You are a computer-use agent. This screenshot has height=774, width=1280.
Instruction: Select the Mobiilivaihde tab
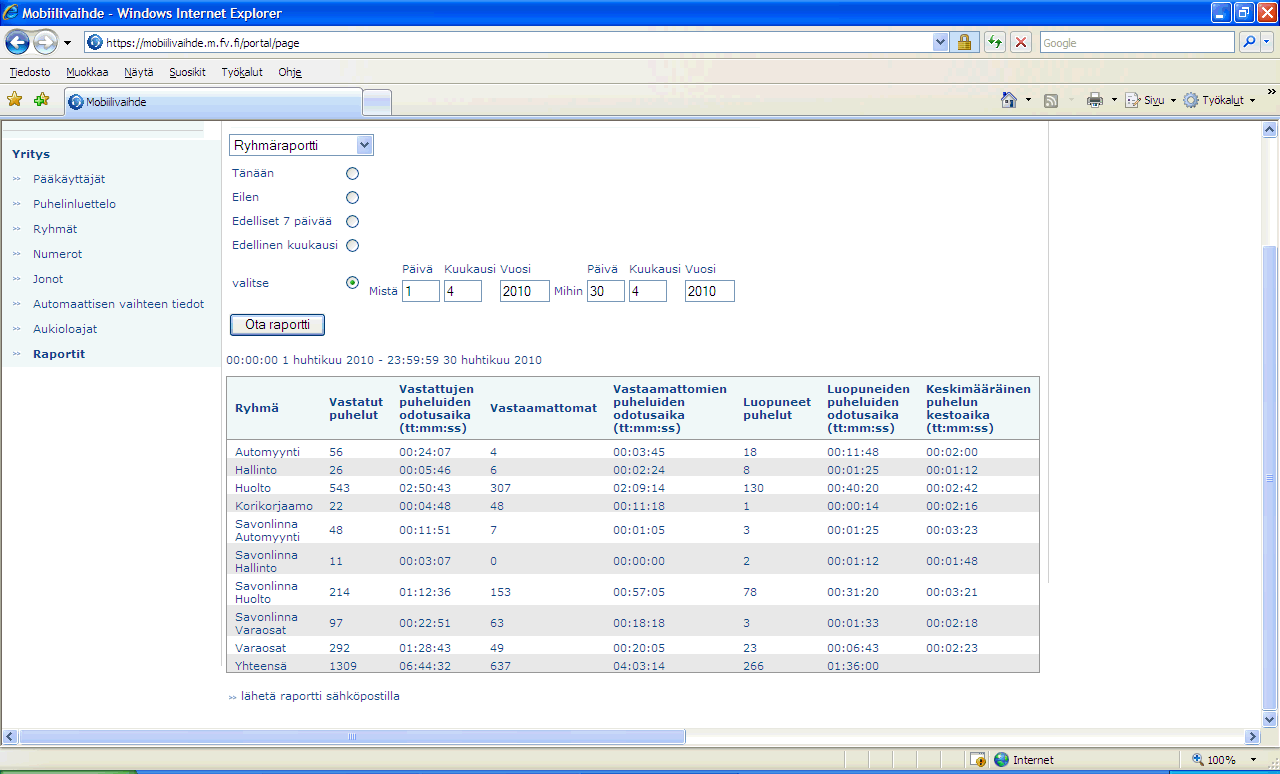(213, 101)
